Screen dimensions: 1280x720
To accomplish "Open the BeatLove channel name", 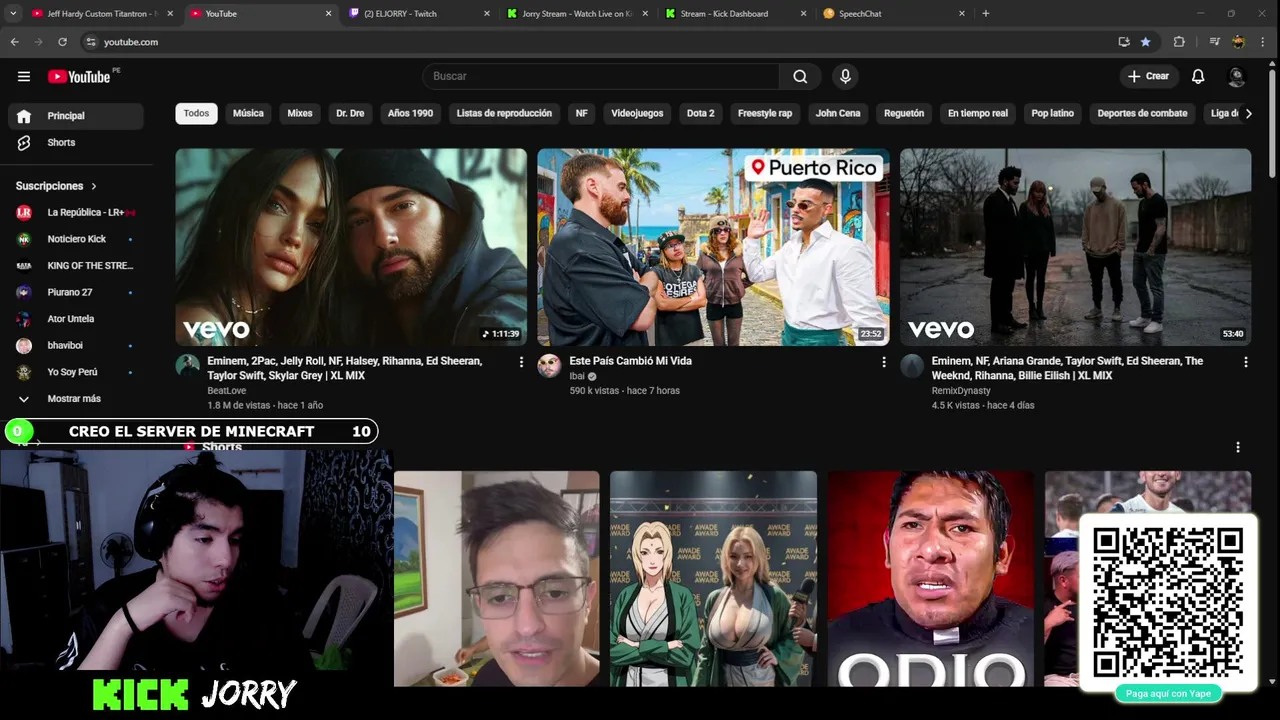I will [226, 391].
